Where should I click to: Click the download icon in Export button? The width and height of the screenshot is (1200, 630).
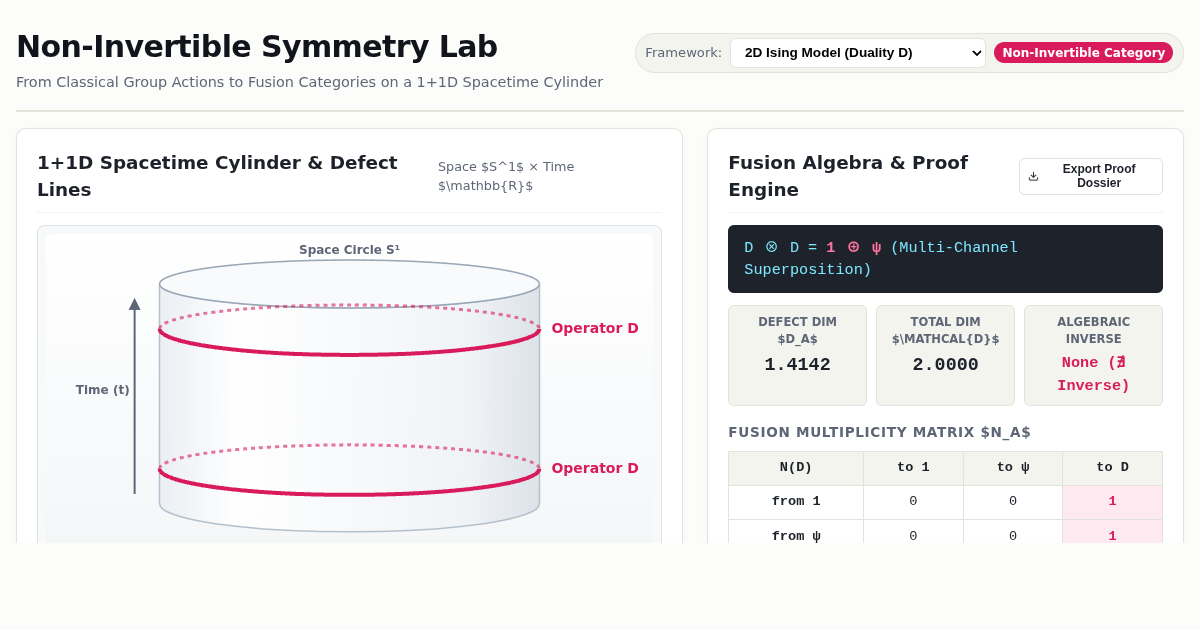click(x=1034, y=176)
